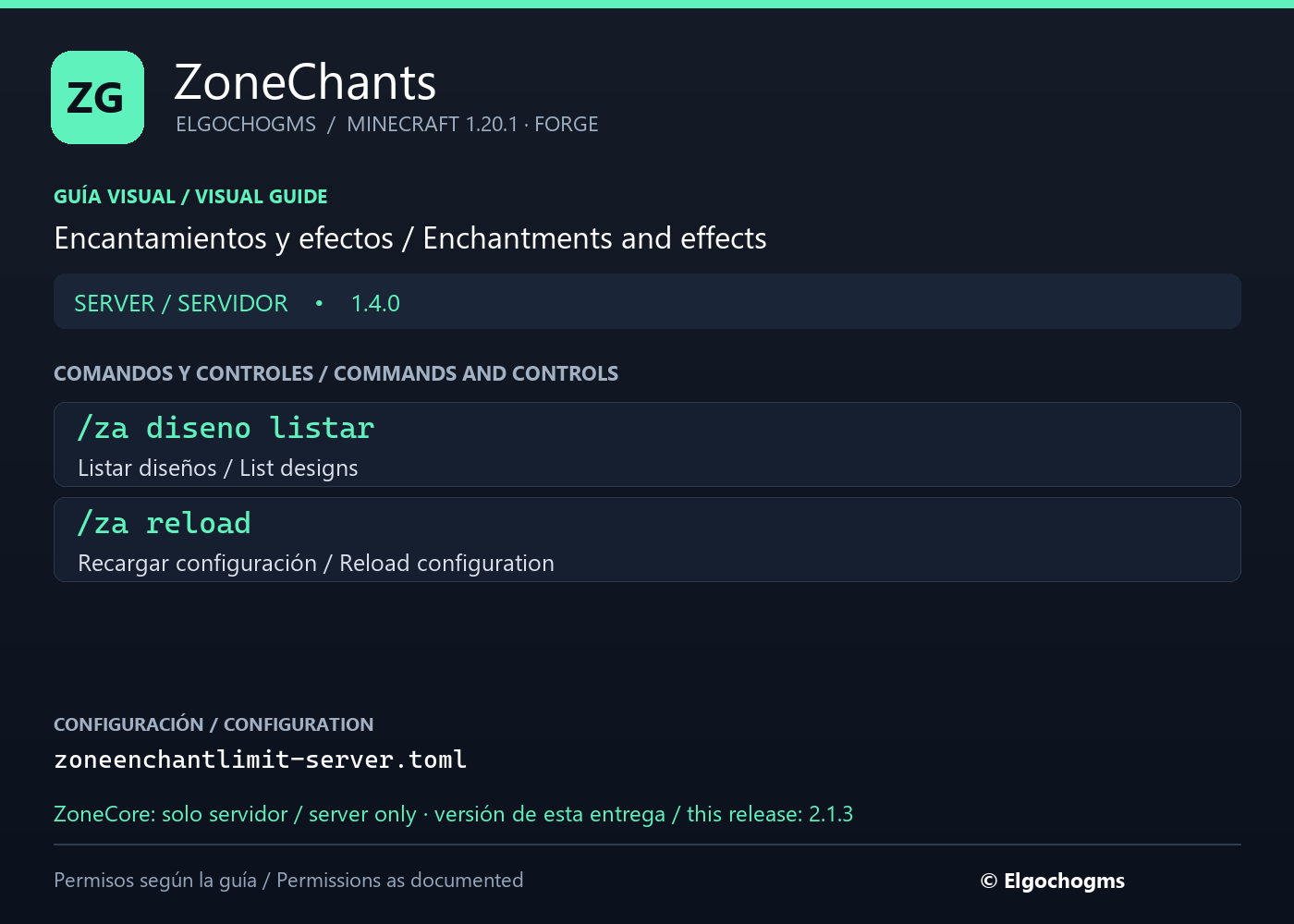1294x924 pixels.
Task: Click the 1.4.0 version number
Action: click(375, 303)
